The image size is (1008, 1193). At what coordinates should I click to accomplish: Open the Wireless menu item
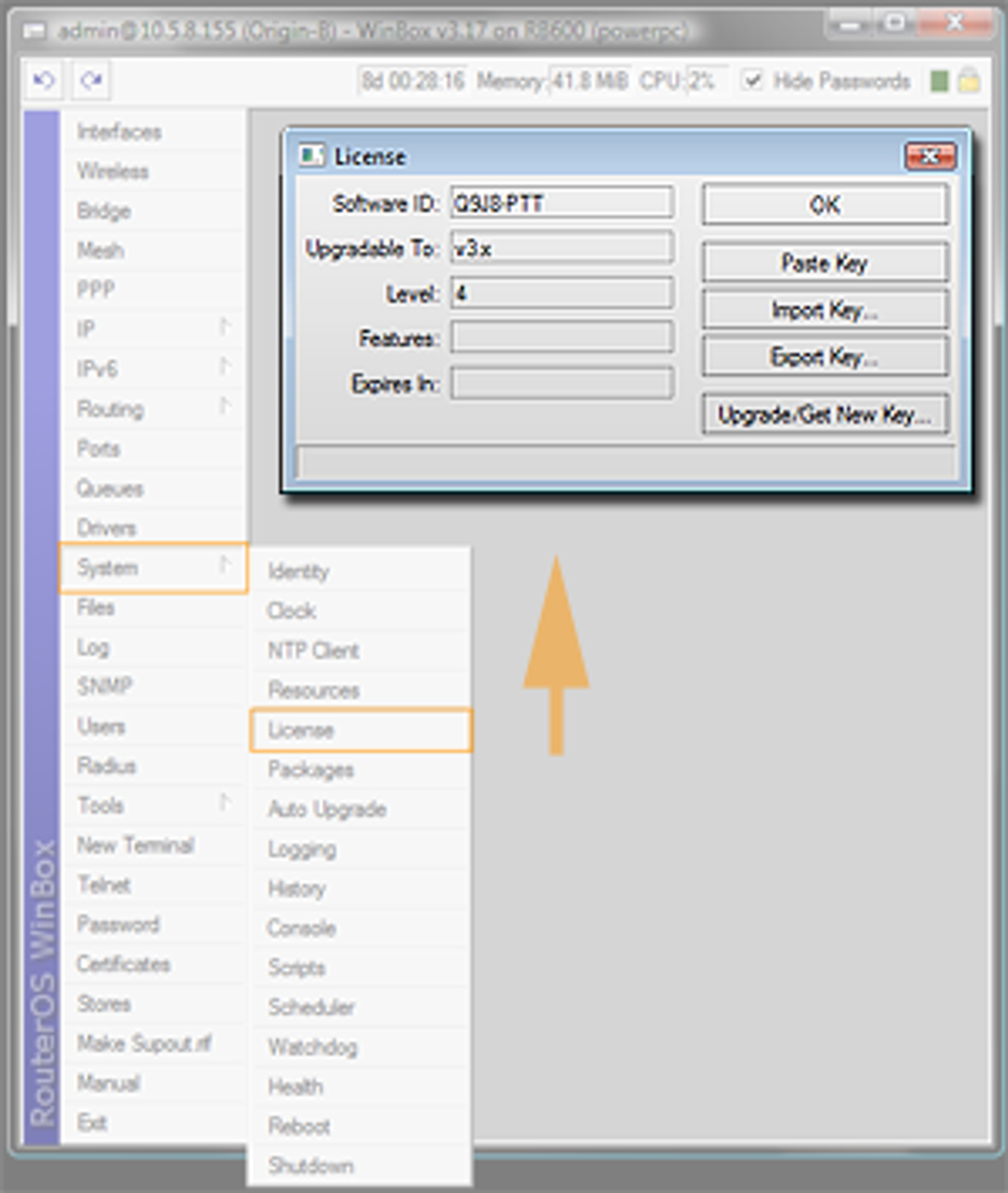(x=154, y=172)
